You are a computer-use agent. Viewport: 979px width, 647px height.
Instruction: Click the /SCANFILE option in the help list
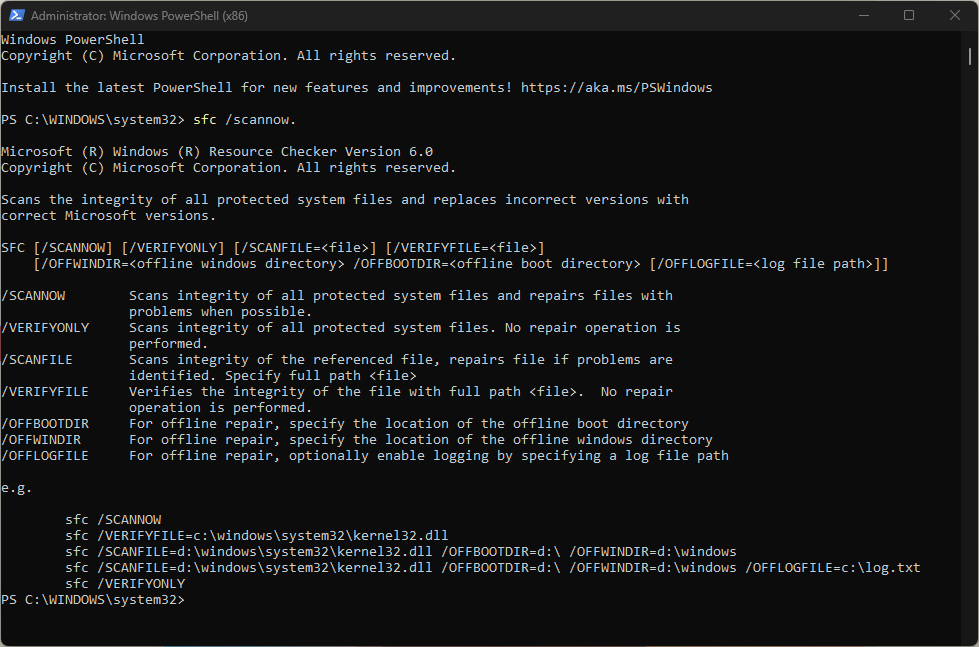click(38, 360)
